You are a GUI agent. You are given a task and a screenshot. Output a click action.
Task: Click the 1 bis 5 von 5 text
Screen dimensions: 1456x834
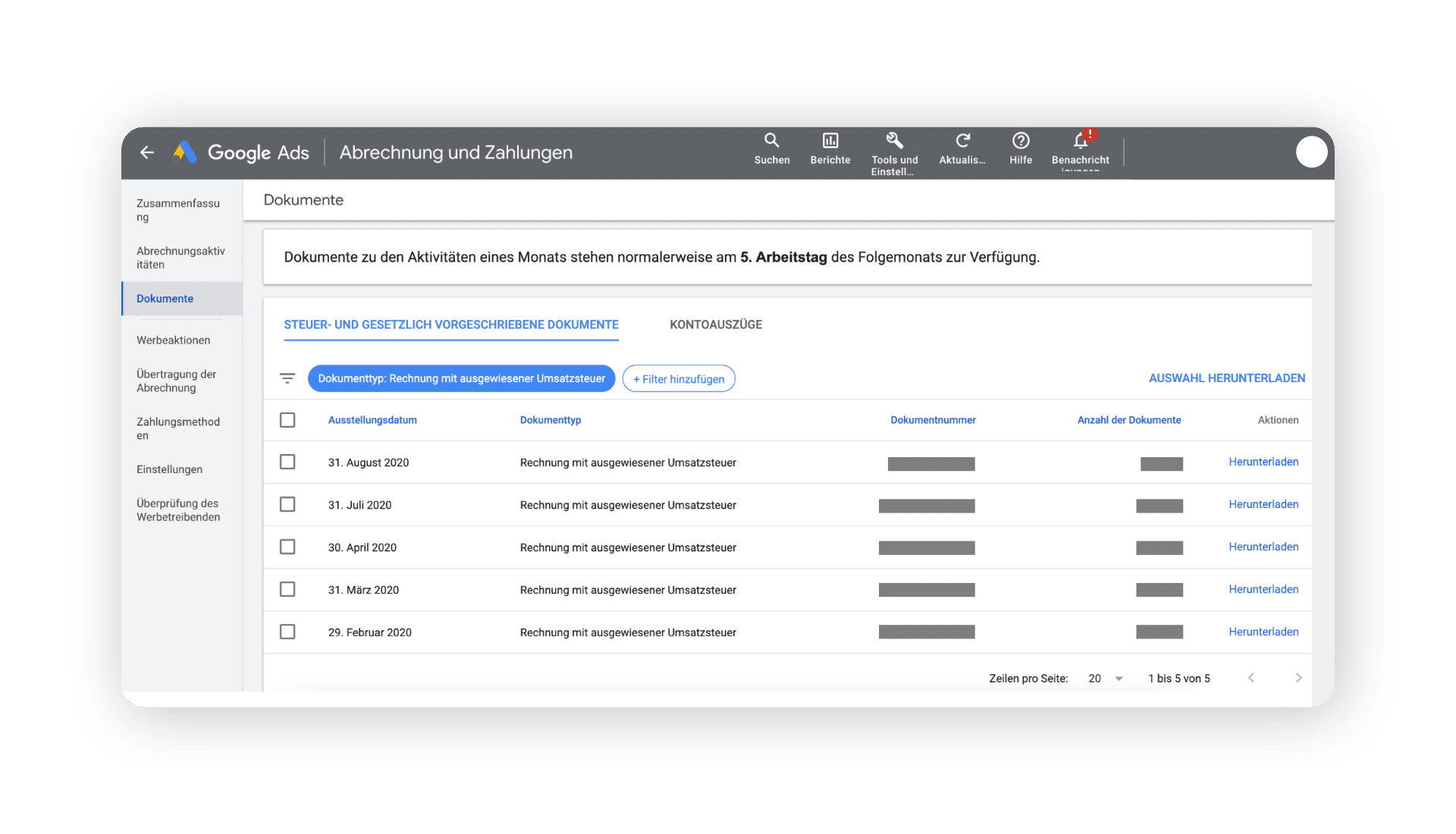pyautogui.click(x=1179, y=679)
